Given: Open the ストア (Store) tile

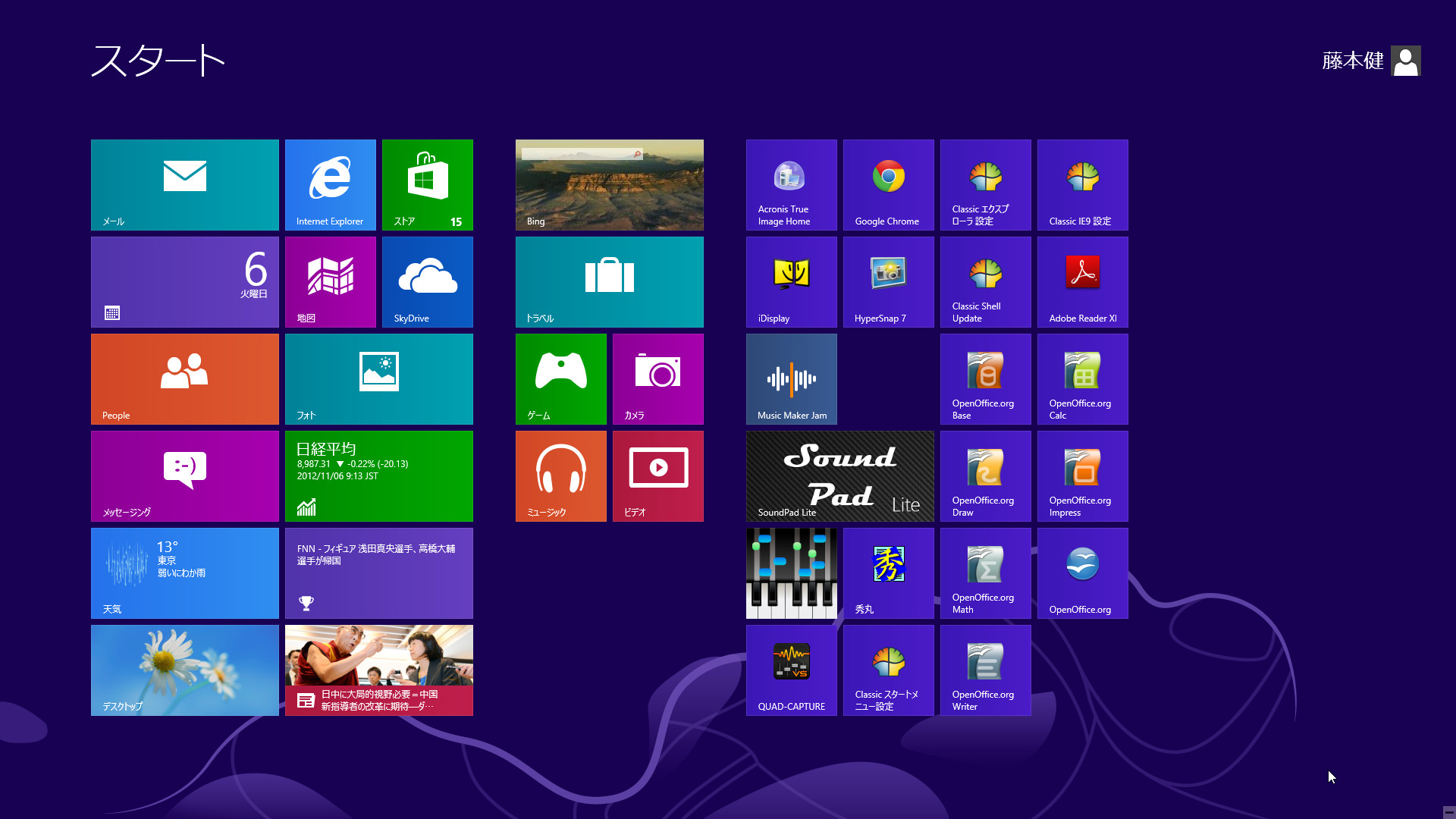Looking at the screenshot, I should (x=428, y=185).
